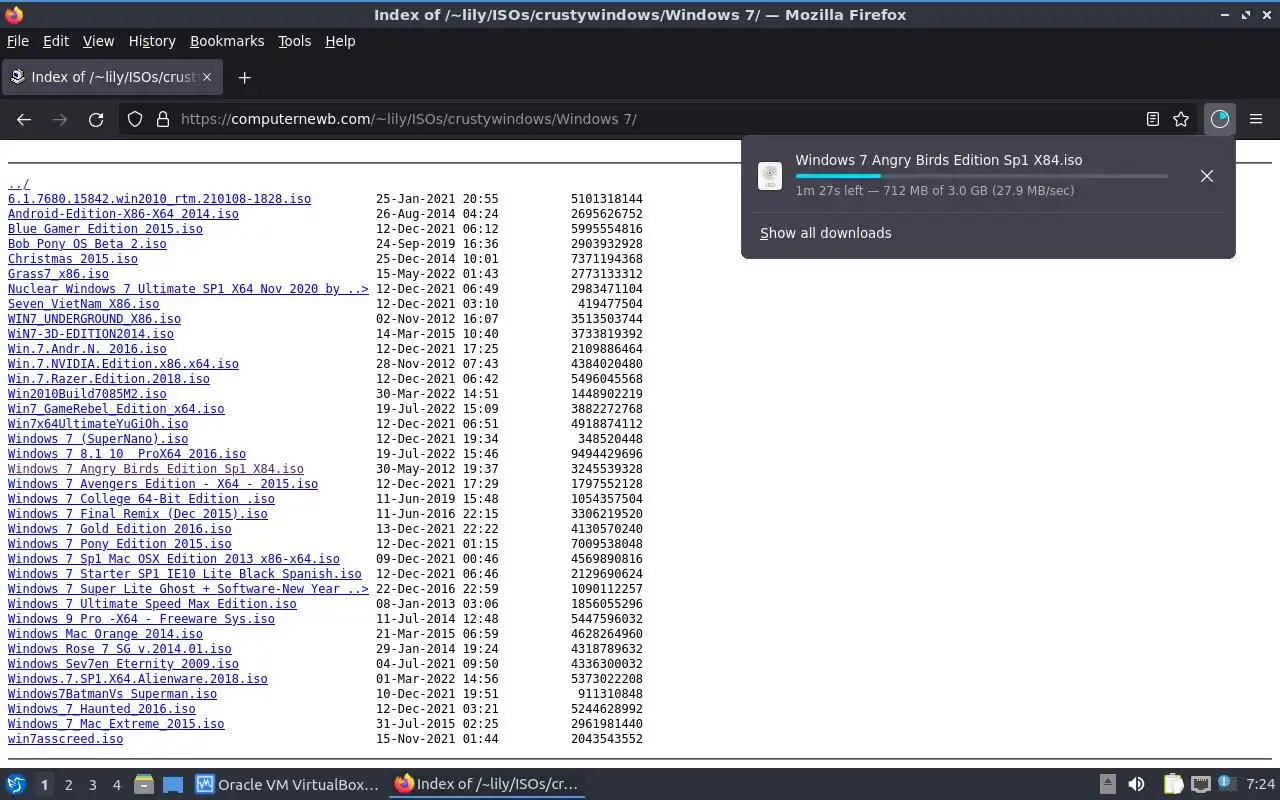Click the show desktop taskbar icon
The width and height of the screenshot is (1280, 800).
(173, 785)
